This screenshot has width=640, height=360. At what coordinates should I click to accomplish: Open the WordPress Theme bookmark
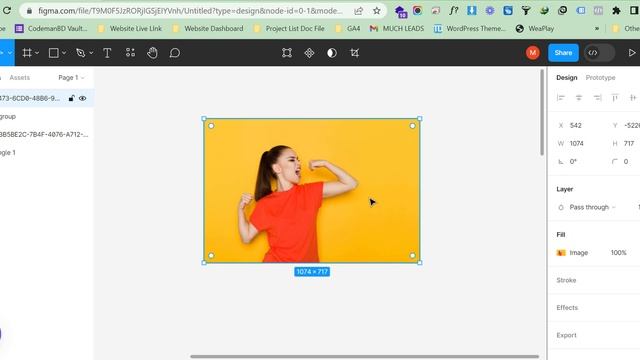[x=469, y=29]
